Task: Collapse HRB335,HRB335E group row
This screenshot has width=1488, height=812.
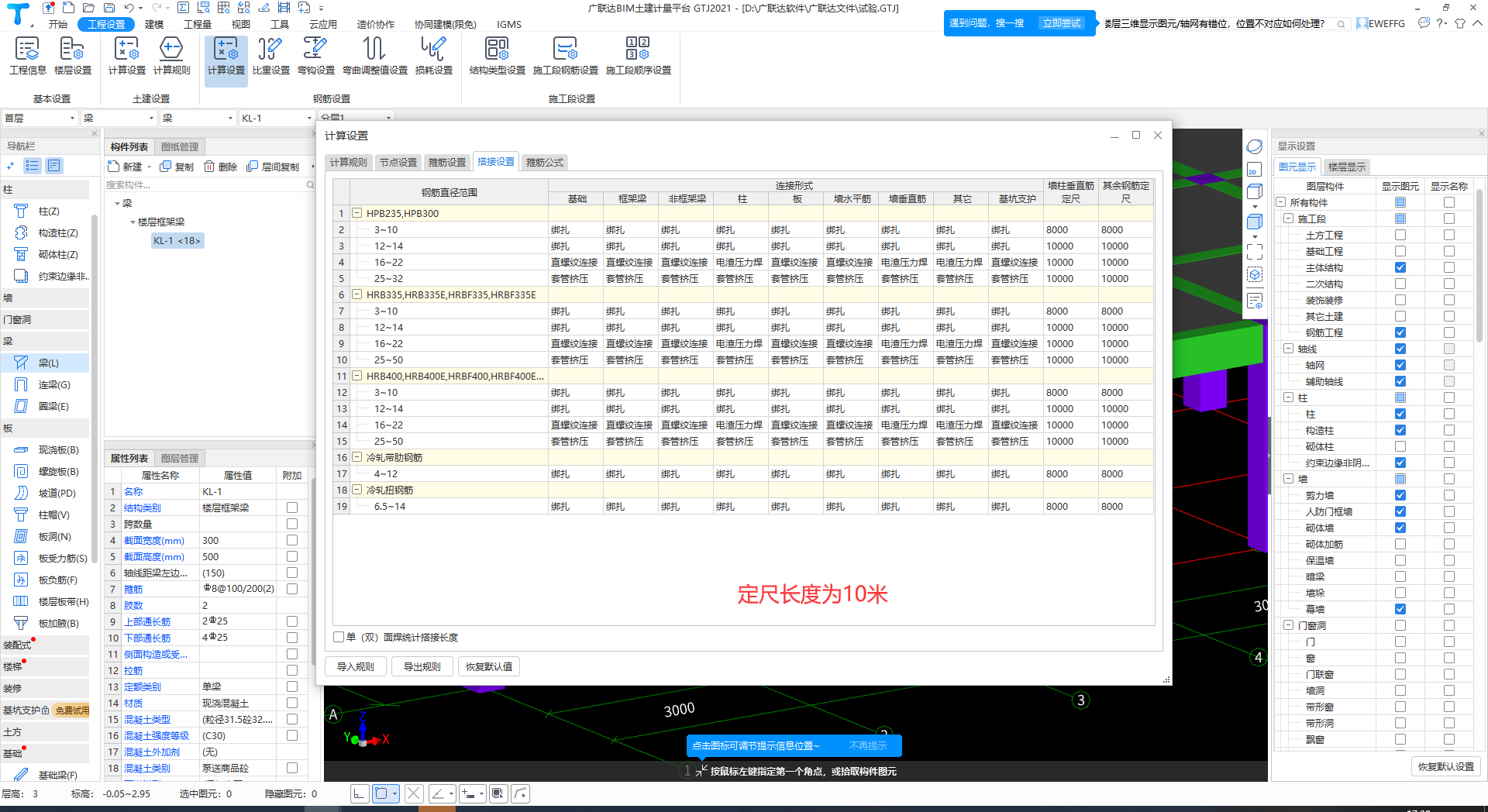Action: tap(357, 294)
